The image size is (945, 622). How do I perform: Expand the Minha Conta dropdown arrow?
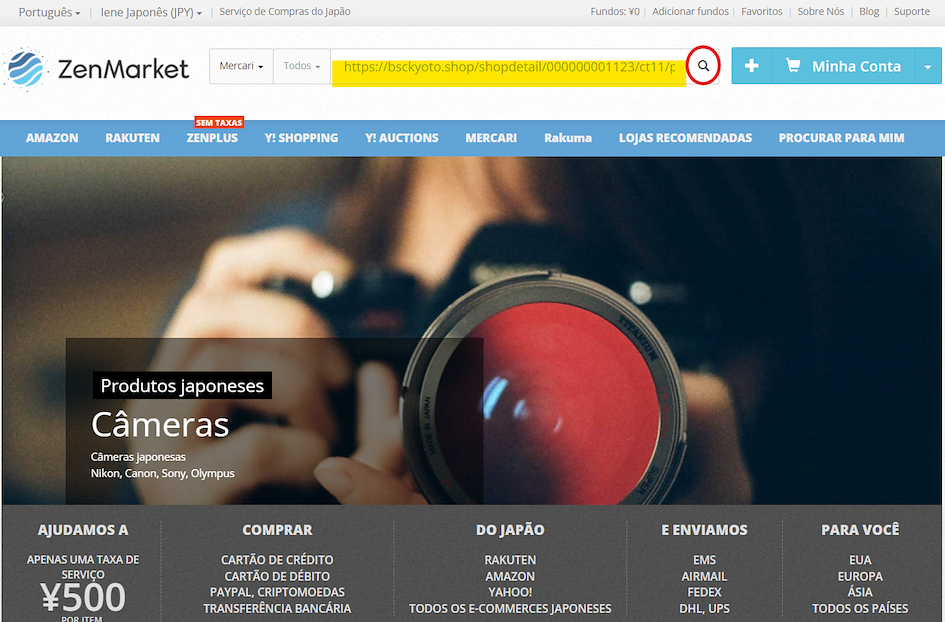coord(928,66)
